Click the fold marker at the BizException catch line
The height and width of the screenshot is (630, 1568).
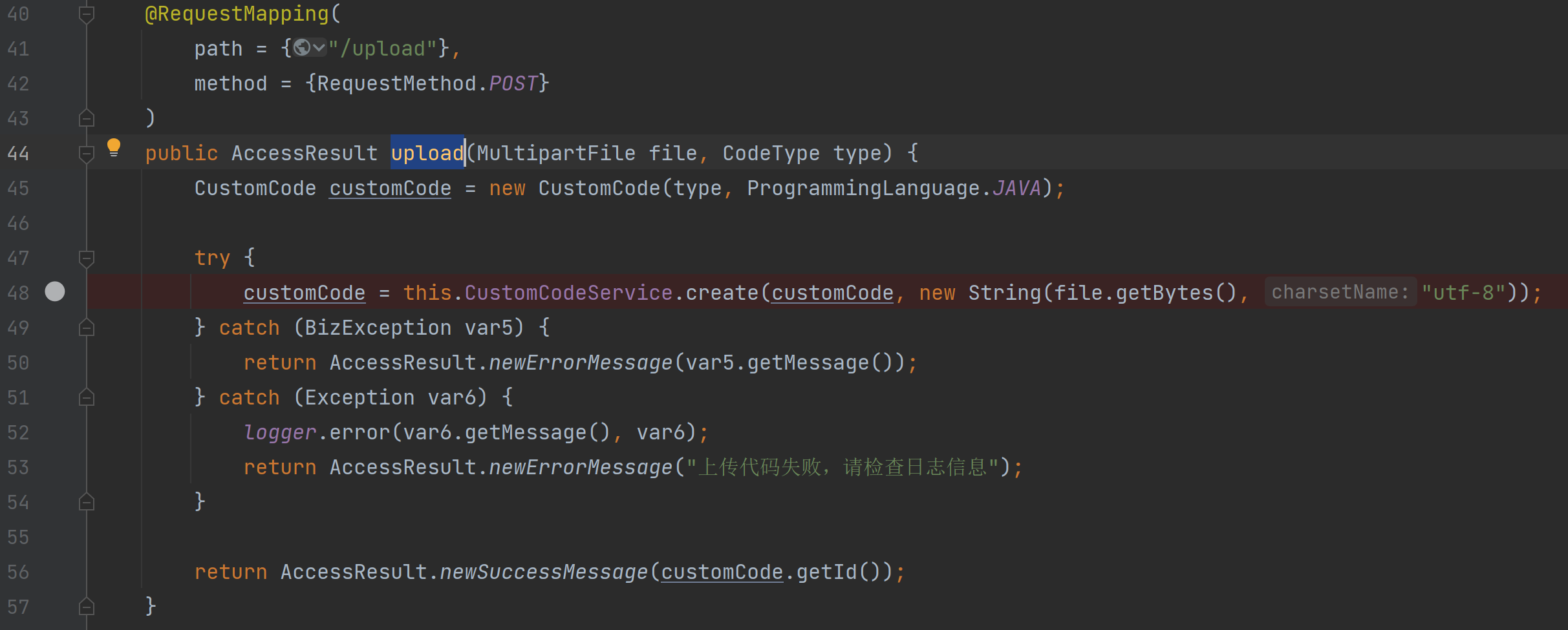(x=86, y=328)
